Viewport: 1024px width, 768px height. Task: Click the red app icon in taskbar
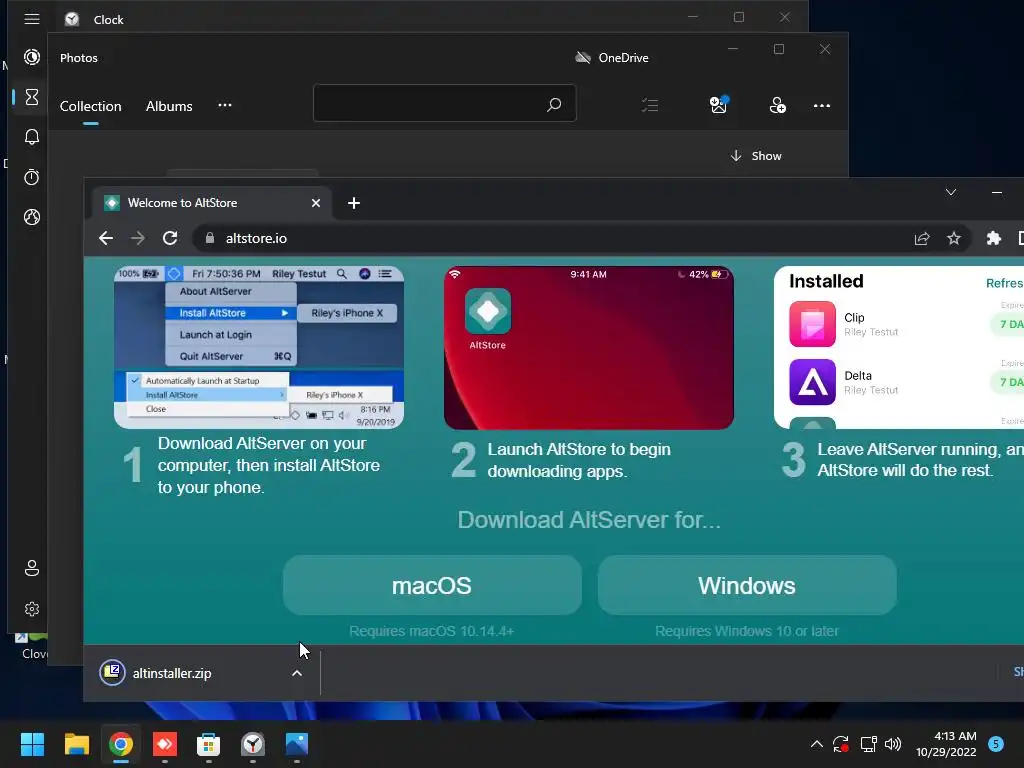tap(165, 744)
